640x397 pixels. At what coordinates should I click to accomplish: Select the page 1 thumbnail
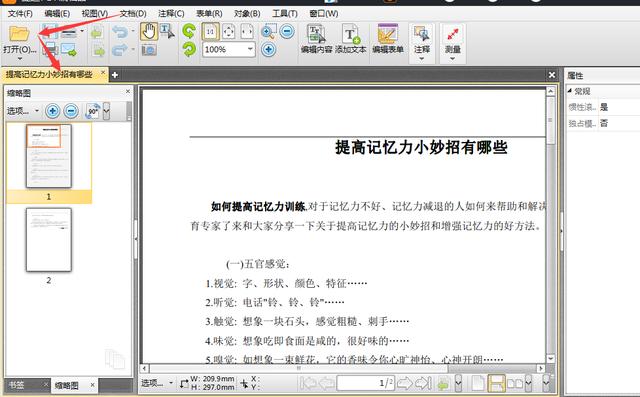[x=49, y=156]
